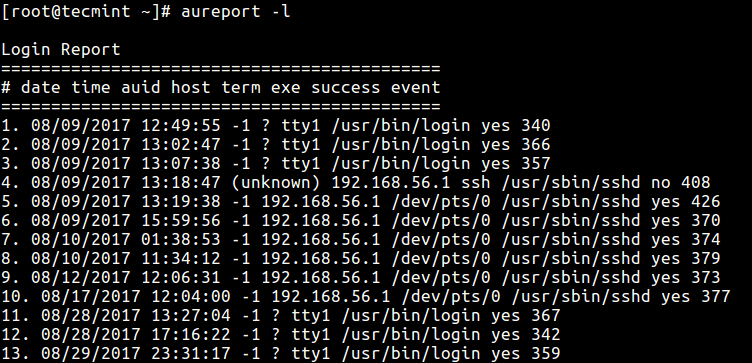Click the 17:16:22 timestamp in row 12
The height and width of the screenshot is (363, 752).
191,335
